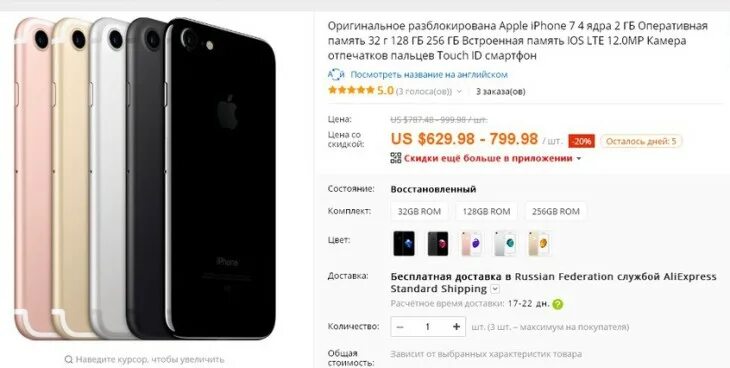Choose the matte black iPhone color
Image resolution: width=730 pixels, height=368 pixels.
438,243
